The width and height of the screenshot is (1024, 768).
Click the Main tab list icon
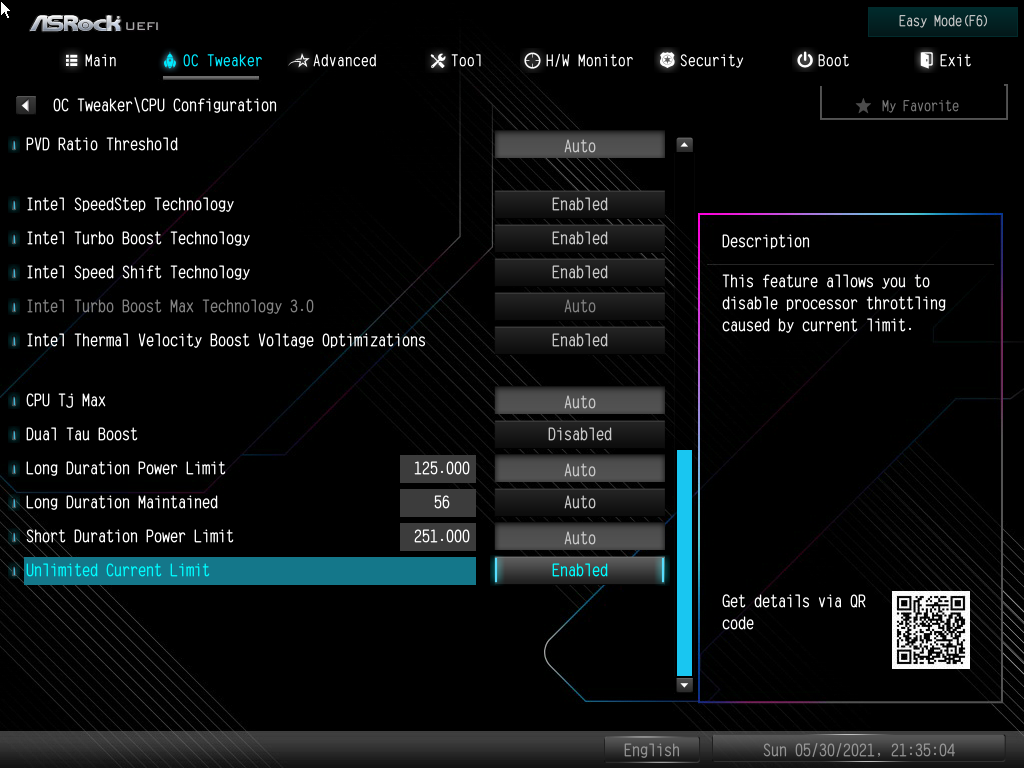tap(72, 61)
